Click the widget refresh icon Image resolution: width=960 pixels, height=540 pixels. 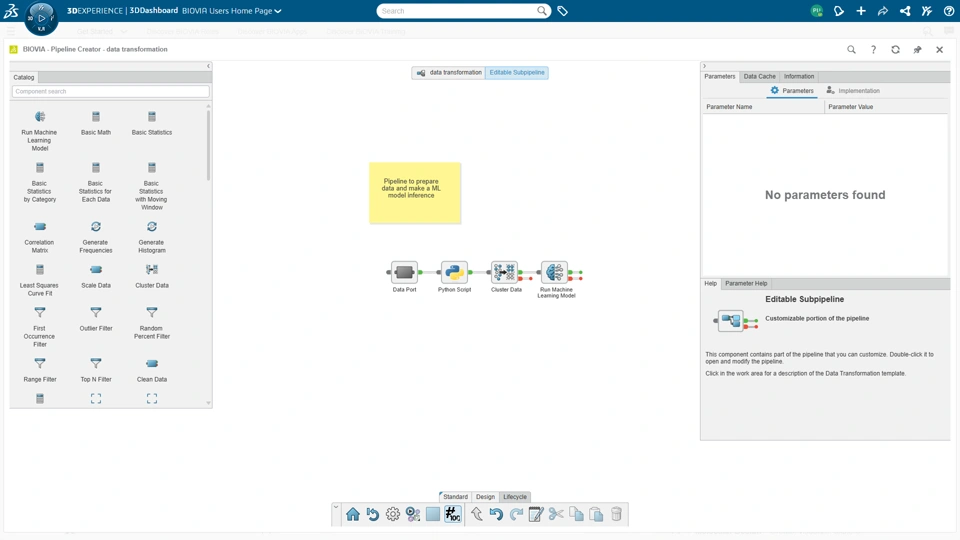(x=895, y=50)
